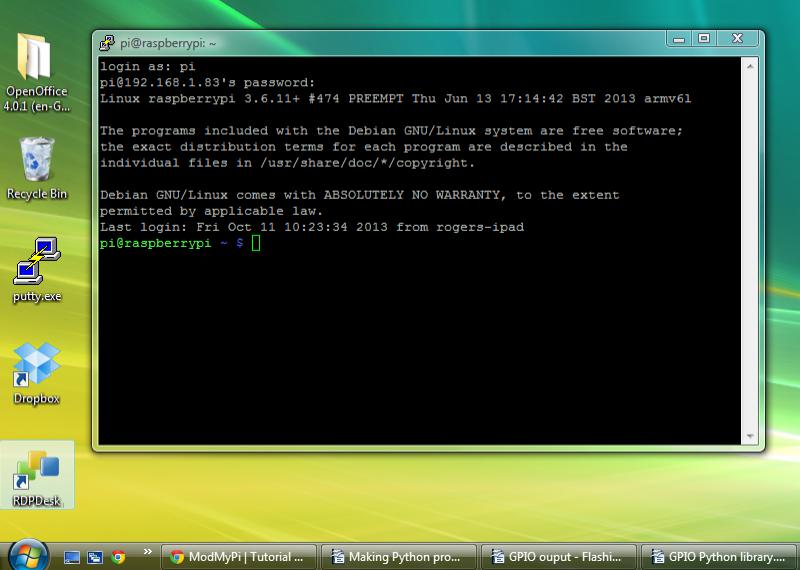
Task: Click the terminal scrollbar up arrow
Action: (x=750, y=65)
